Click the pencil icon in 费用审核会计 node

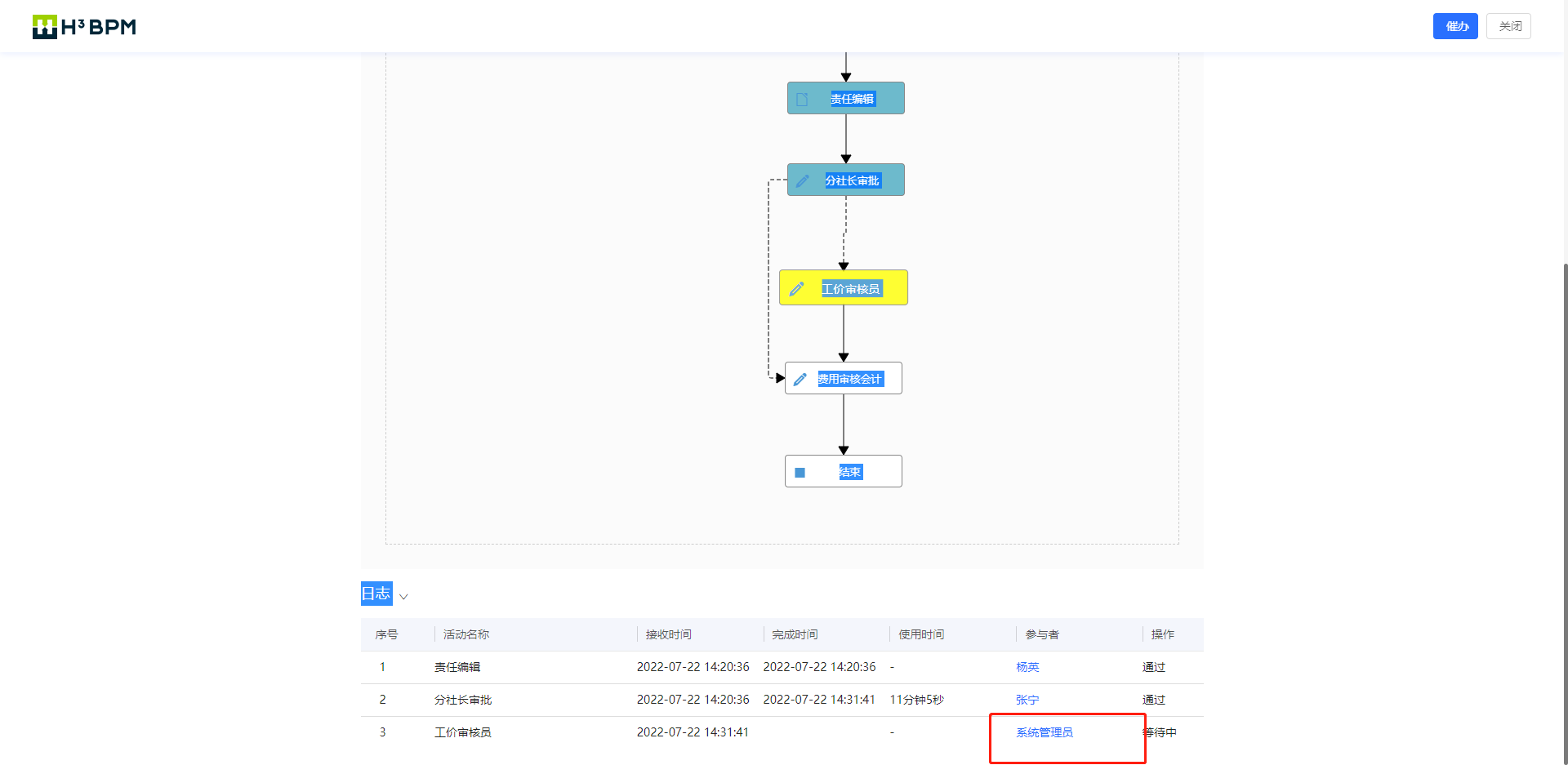800,379
